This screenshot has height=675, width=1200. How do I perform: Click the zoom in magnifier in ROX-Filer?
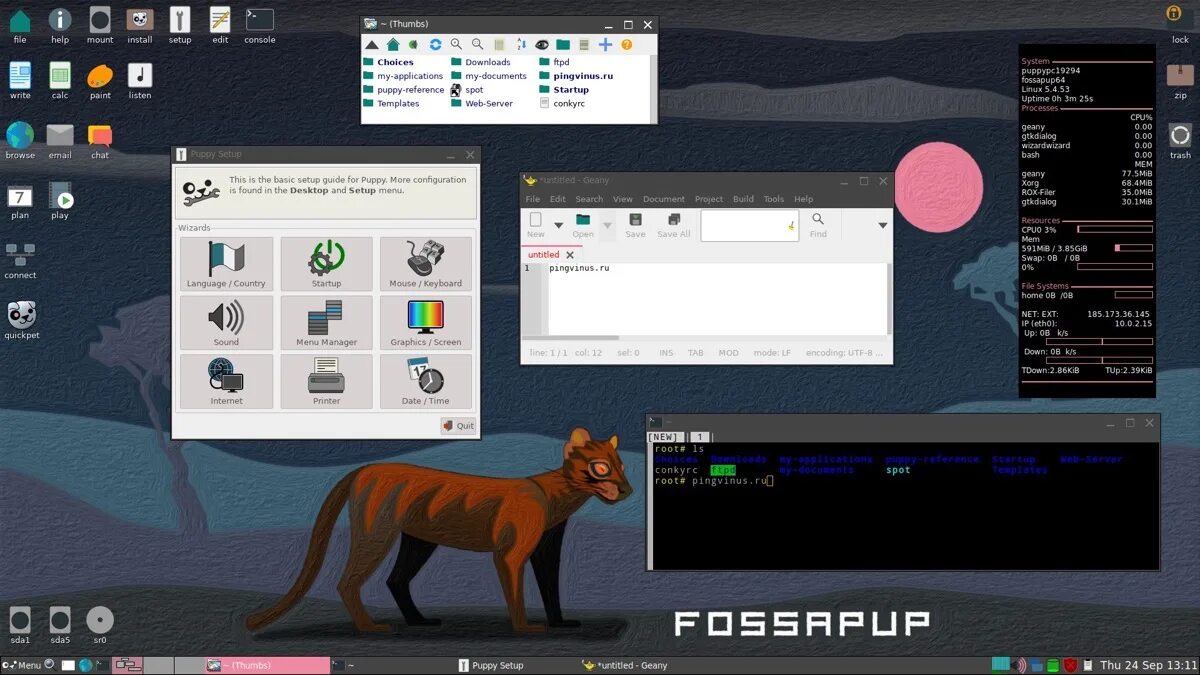456,45
